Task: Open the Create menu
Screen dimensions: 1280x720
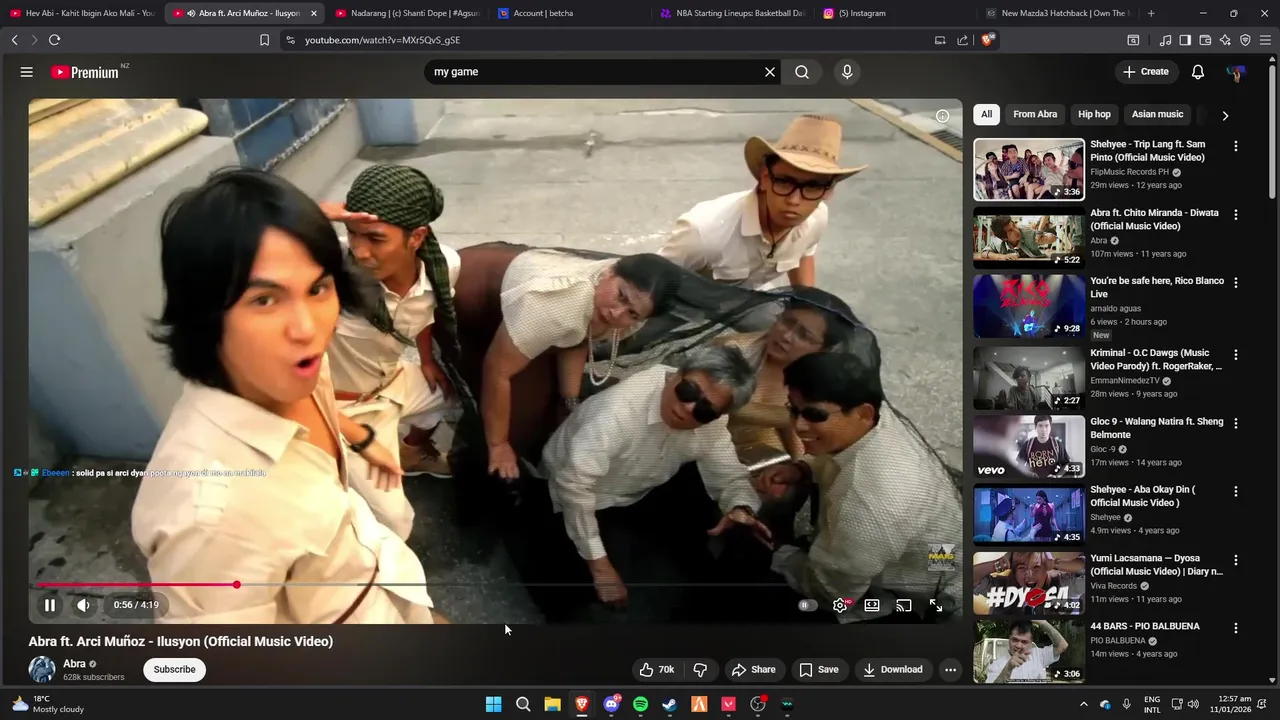Action: 1145,72
